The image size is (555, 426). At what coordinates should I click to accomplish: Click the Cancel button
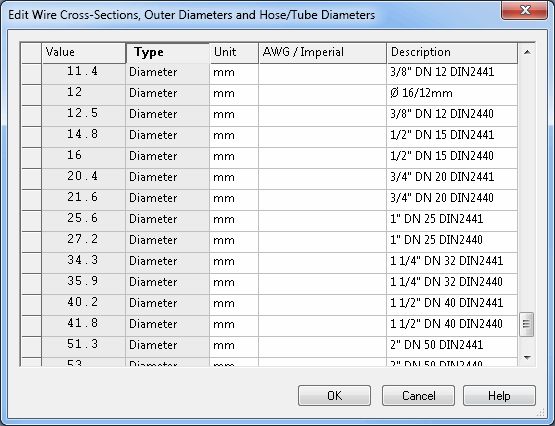pos(418,395)
